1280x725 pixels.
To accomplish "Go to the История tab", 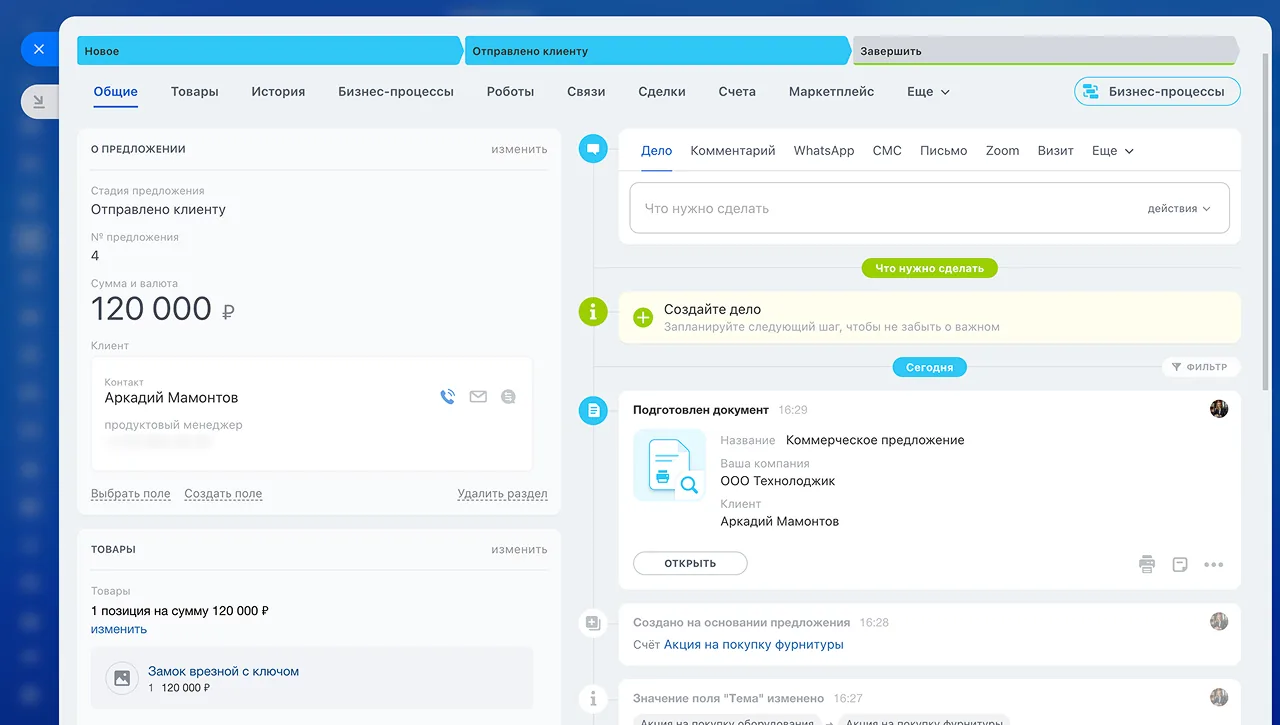I will pos(278,91).
